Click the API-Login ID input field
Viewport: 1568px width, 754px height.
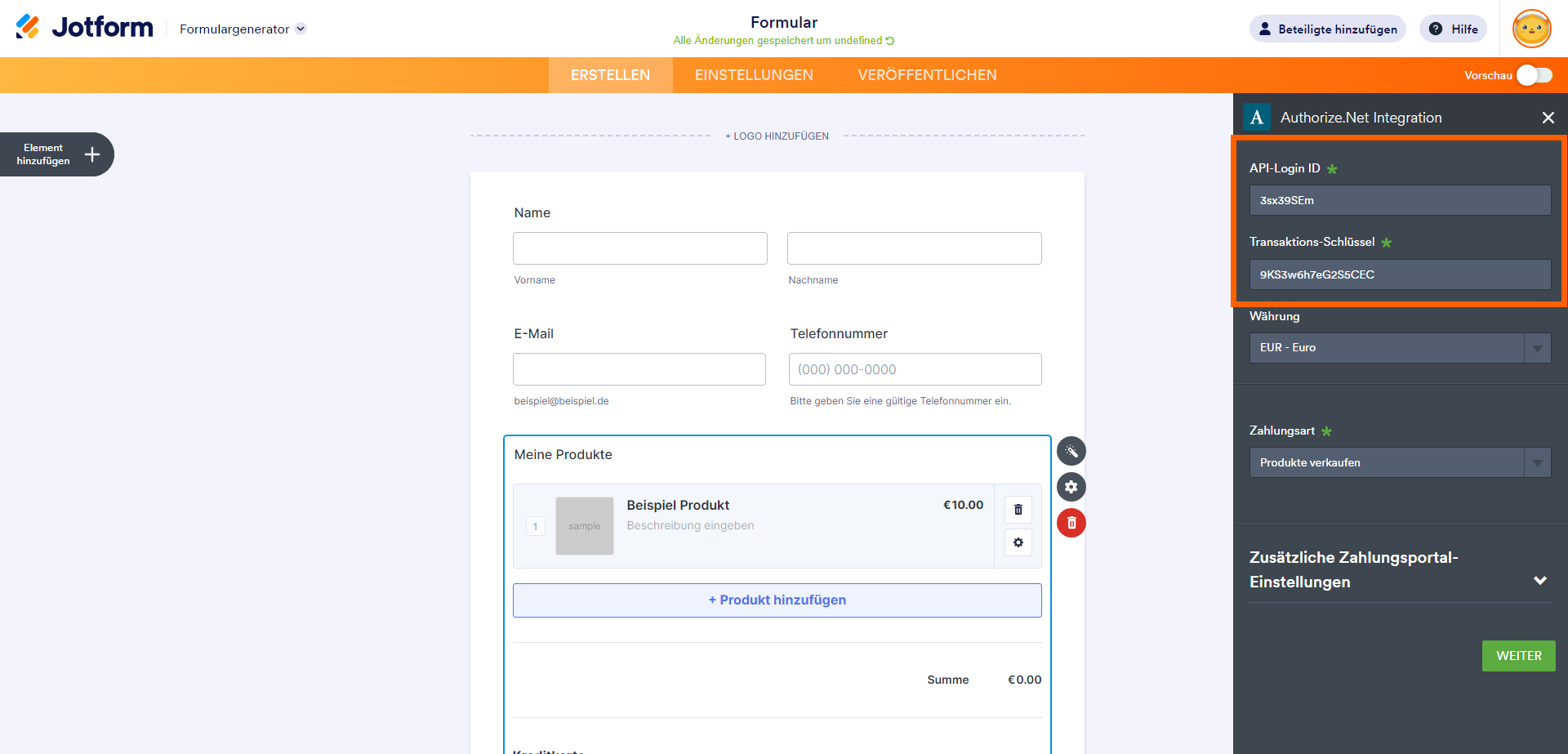pos(1400,200)
